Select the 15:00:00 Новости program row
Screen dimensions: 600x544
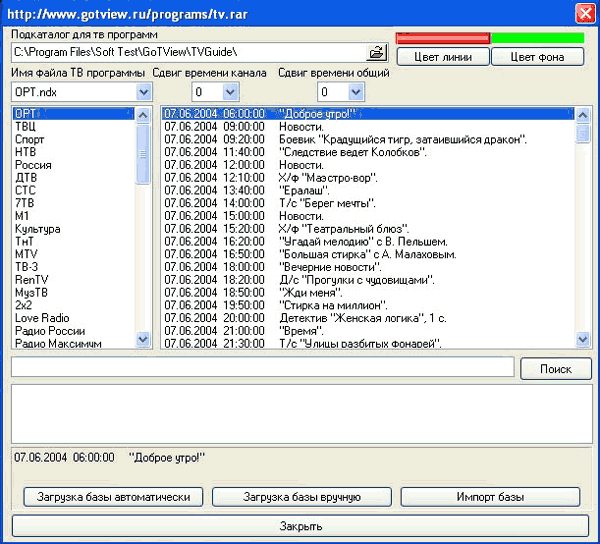[x=368, y=216]
